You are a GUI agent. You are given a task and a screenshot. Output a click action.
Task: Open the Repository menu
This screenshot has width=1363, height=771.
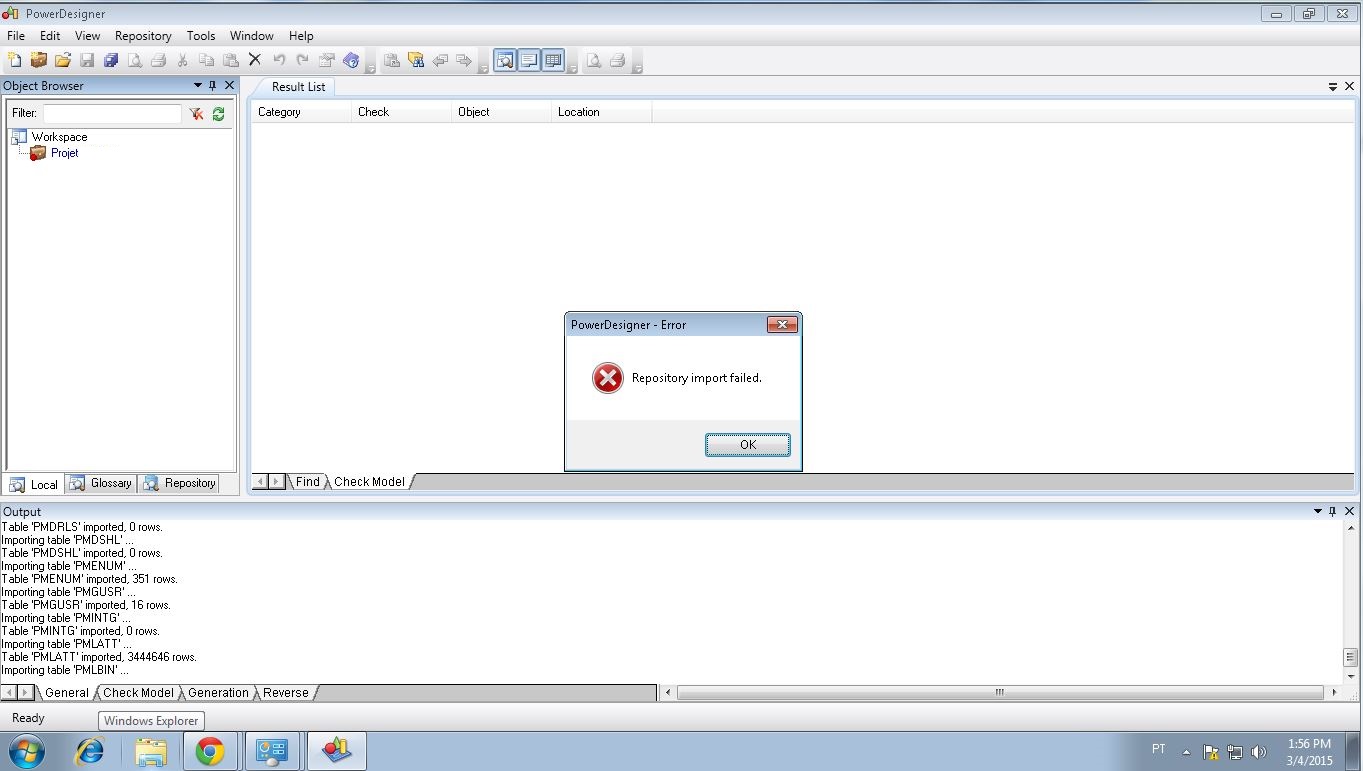143,36
